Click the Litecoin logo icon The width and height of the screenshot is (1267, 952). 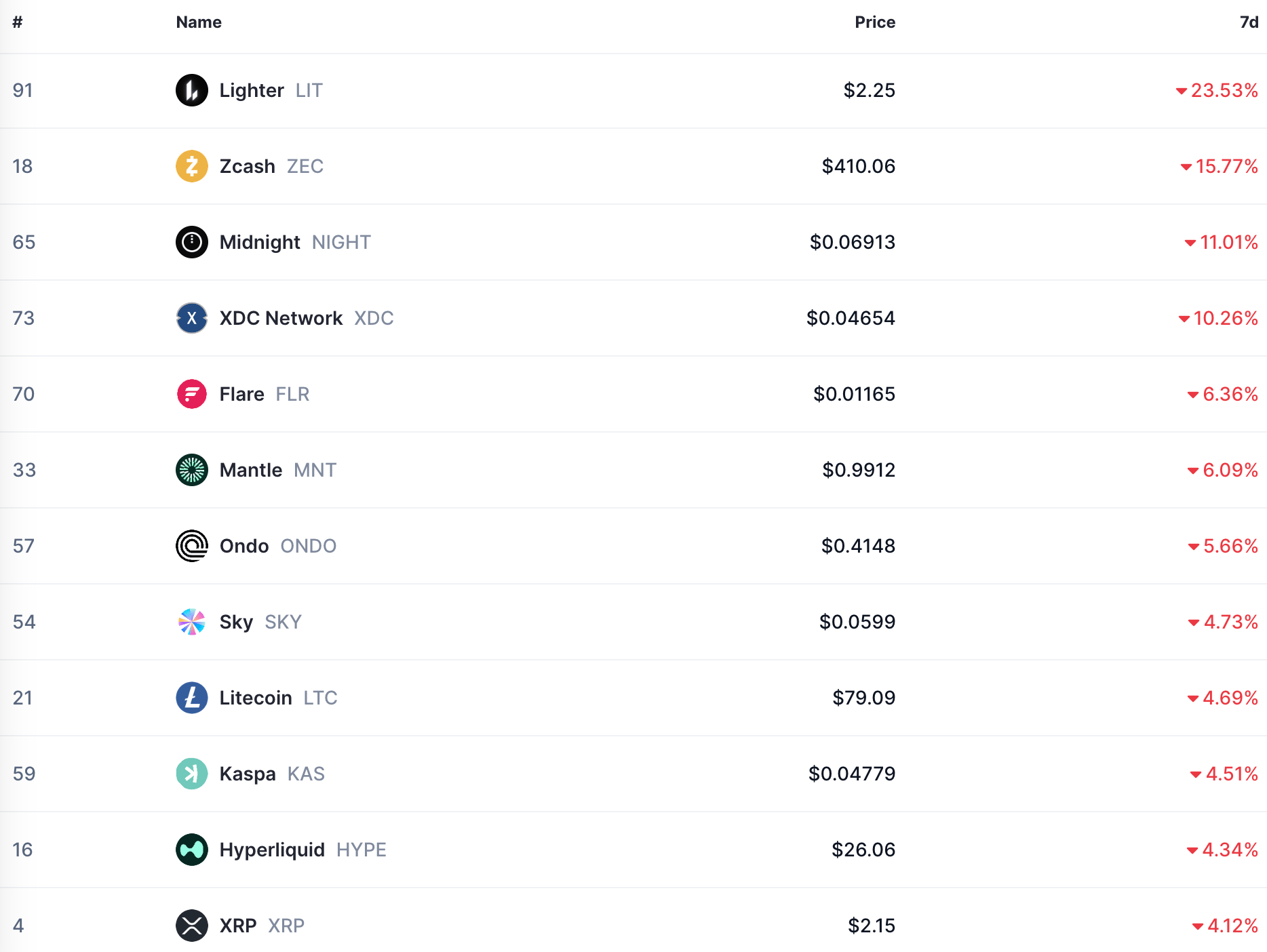pos(192,698)
